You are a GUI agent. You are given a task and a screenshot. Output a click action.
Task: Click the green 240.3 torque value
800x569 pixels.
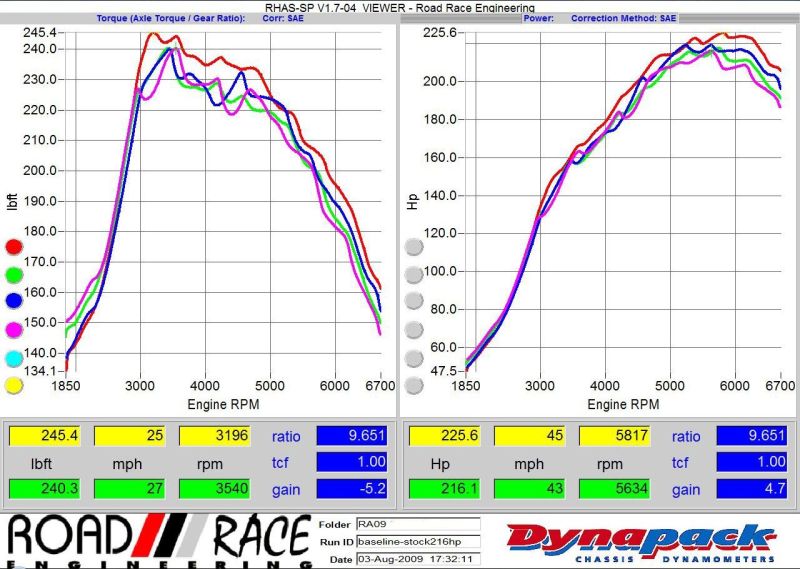click(x=46, y=488)
